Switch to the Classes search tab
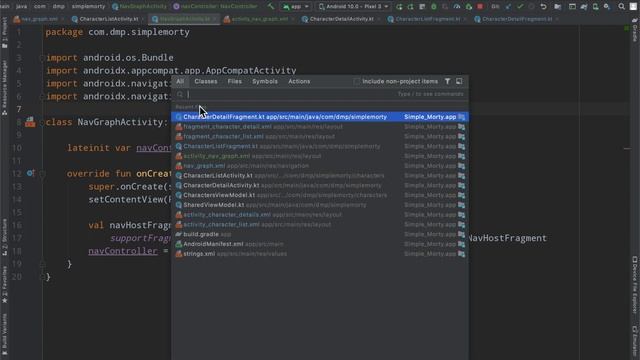 (206, 81)
